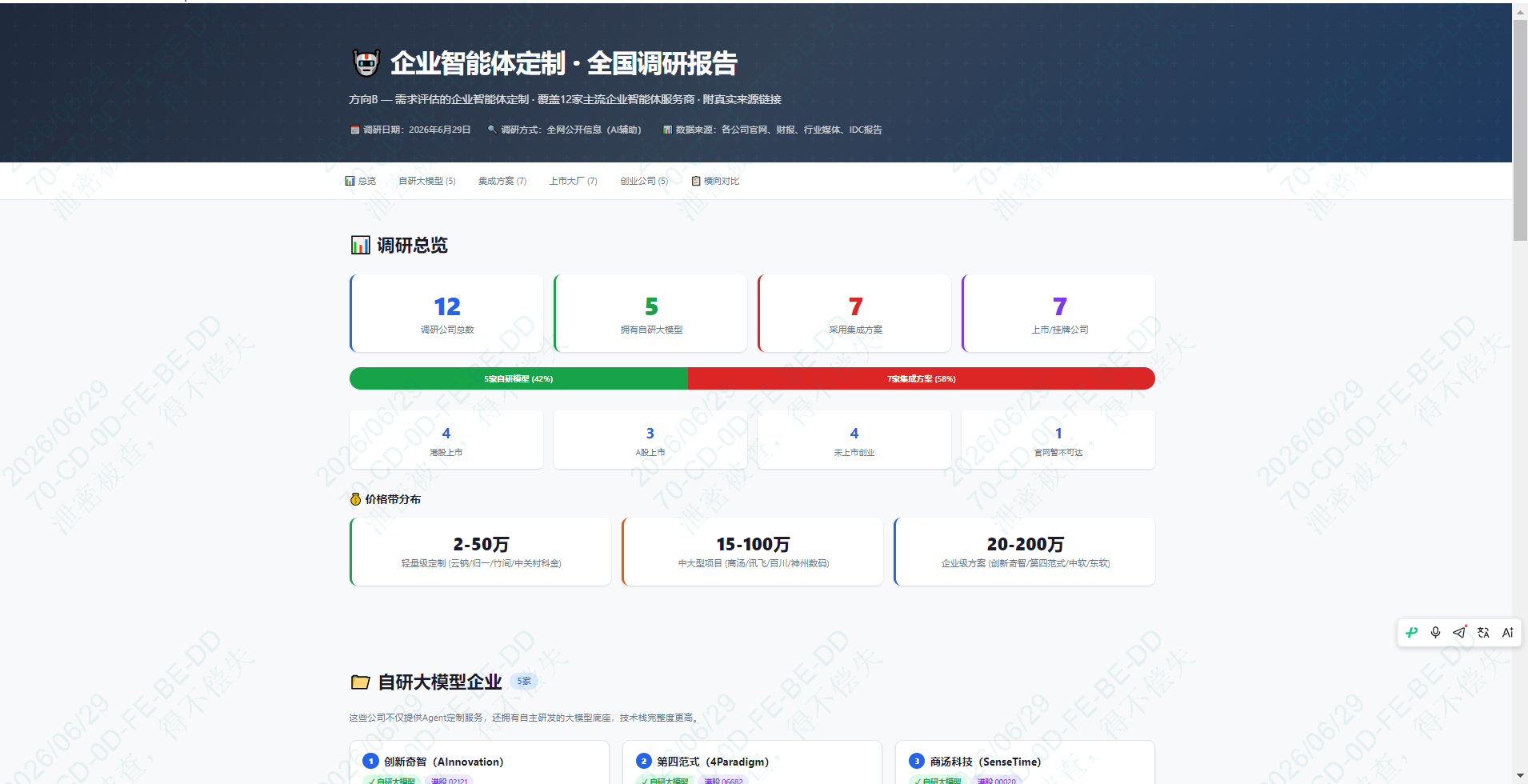Go to the 总览 nav tab
The height and width of the screenshot is (784, 1528).
(x=360, y=181)
